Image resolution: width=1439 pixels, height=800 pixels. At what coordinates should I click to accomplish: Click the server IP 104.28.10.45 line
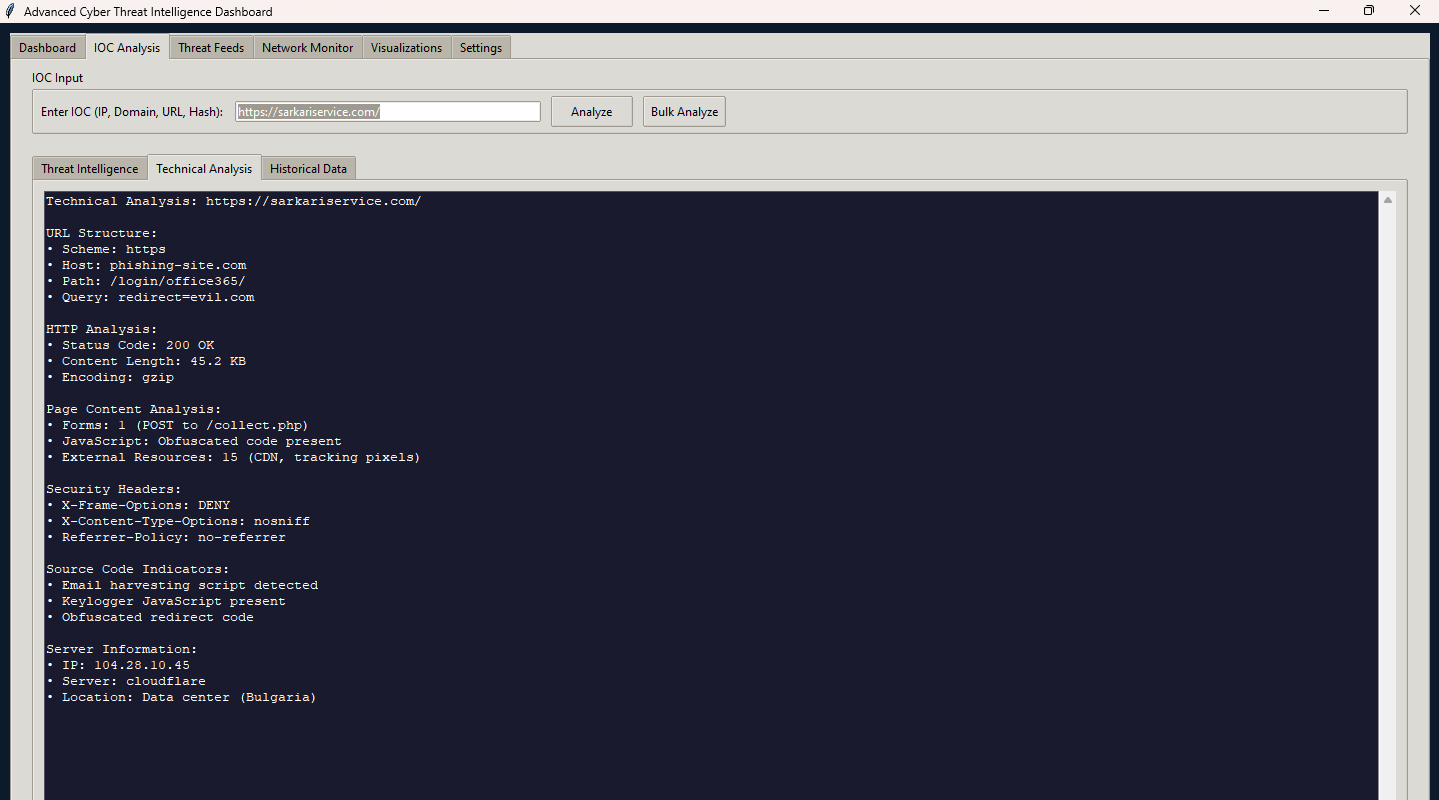pos(125,665)
